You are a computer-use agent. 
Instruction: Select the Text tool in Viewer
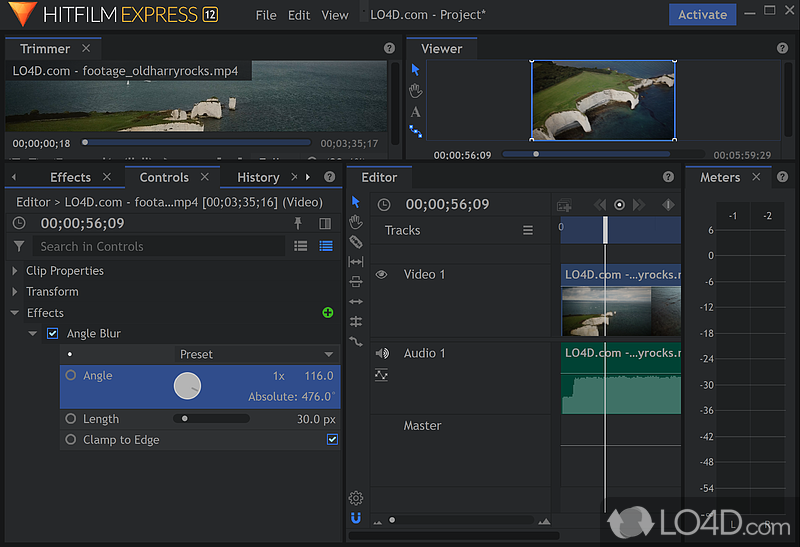[416, 111]
